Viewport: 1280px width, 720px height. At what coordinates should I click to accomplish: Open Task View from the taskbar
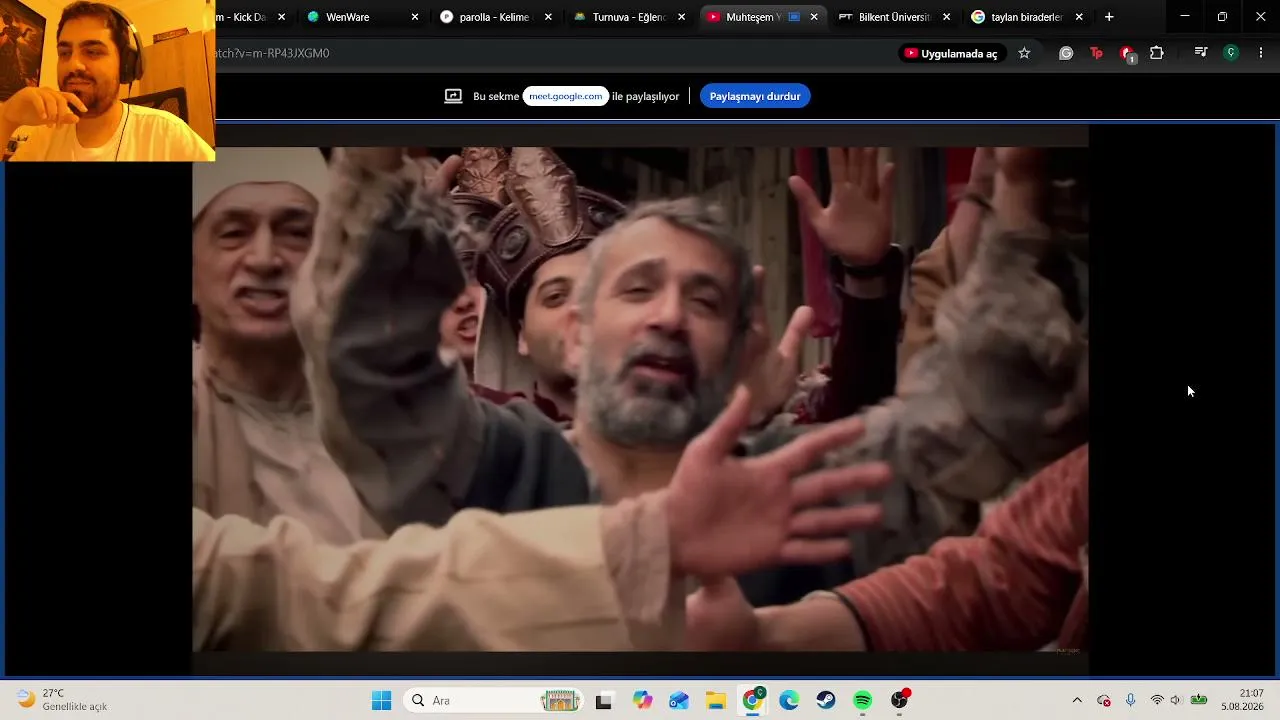coord(603,701)
